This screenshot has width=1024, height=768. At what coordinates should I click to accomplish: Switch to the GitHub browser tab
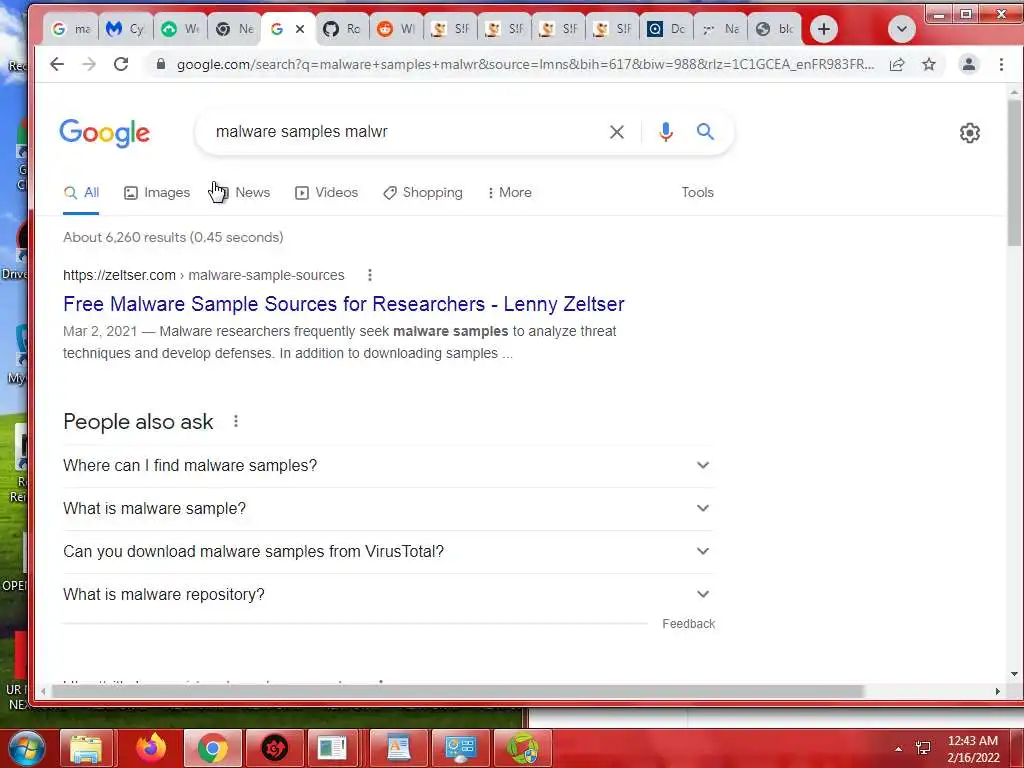pyautogui.click(x=342, y=29)
